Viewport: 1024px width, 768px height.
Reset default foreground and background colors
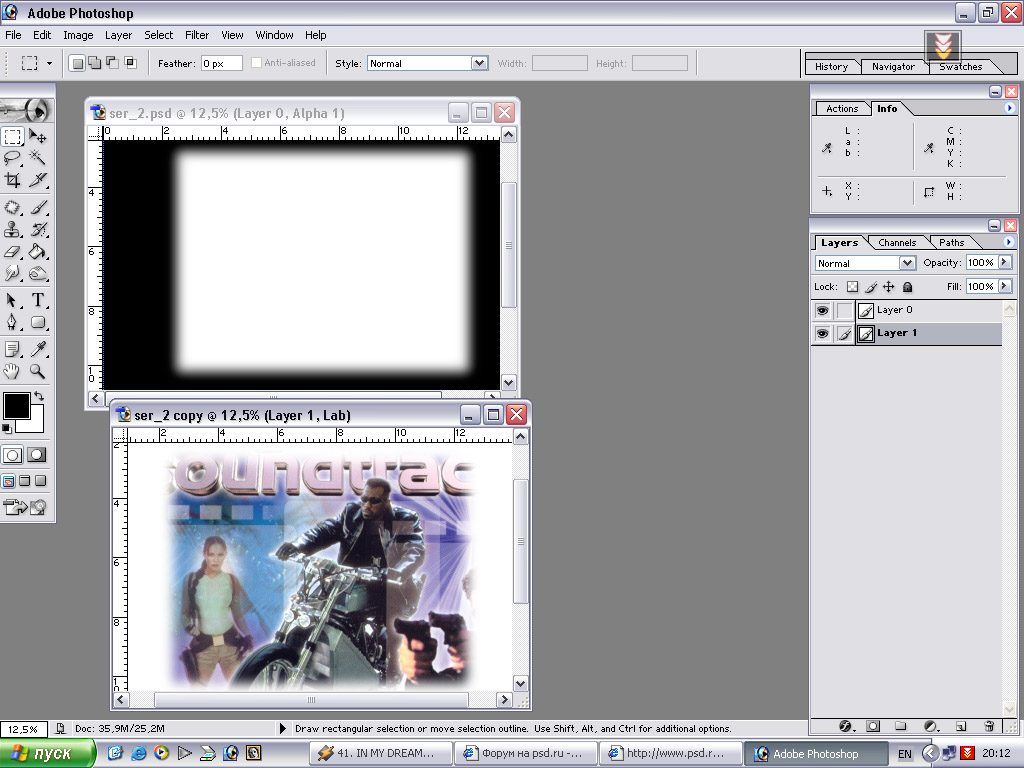click(x=7, y=428)
